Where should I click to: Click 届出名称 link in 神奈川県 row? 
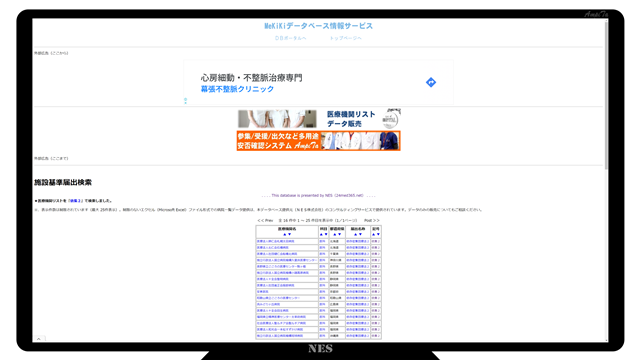point(358,260)
